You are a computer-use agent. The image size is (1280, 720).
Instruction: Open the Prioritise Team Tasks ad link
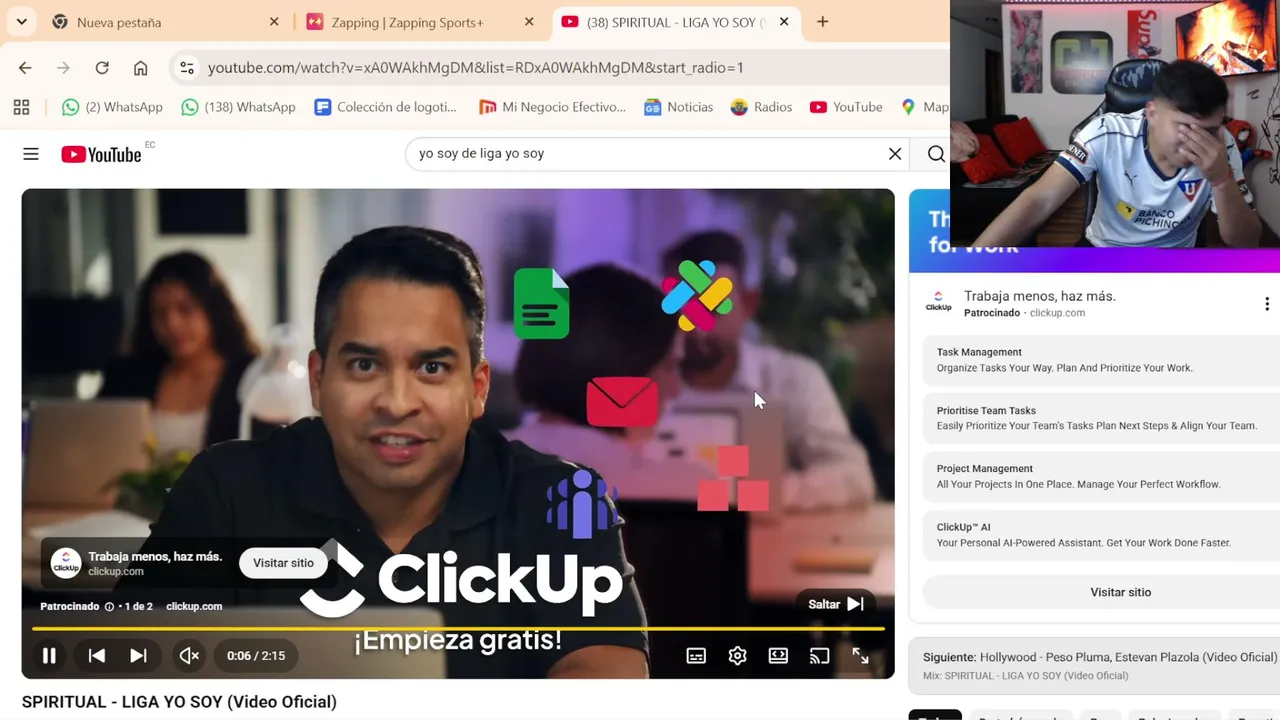(1101, 418)
